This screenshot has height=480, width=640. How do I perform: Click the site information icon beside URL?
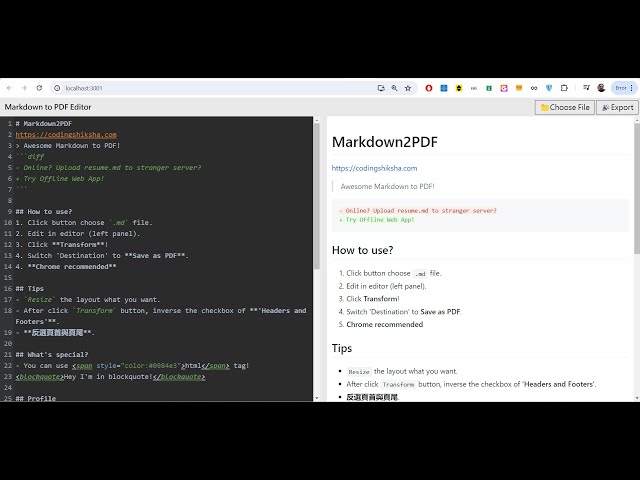[x=58, y=88]
